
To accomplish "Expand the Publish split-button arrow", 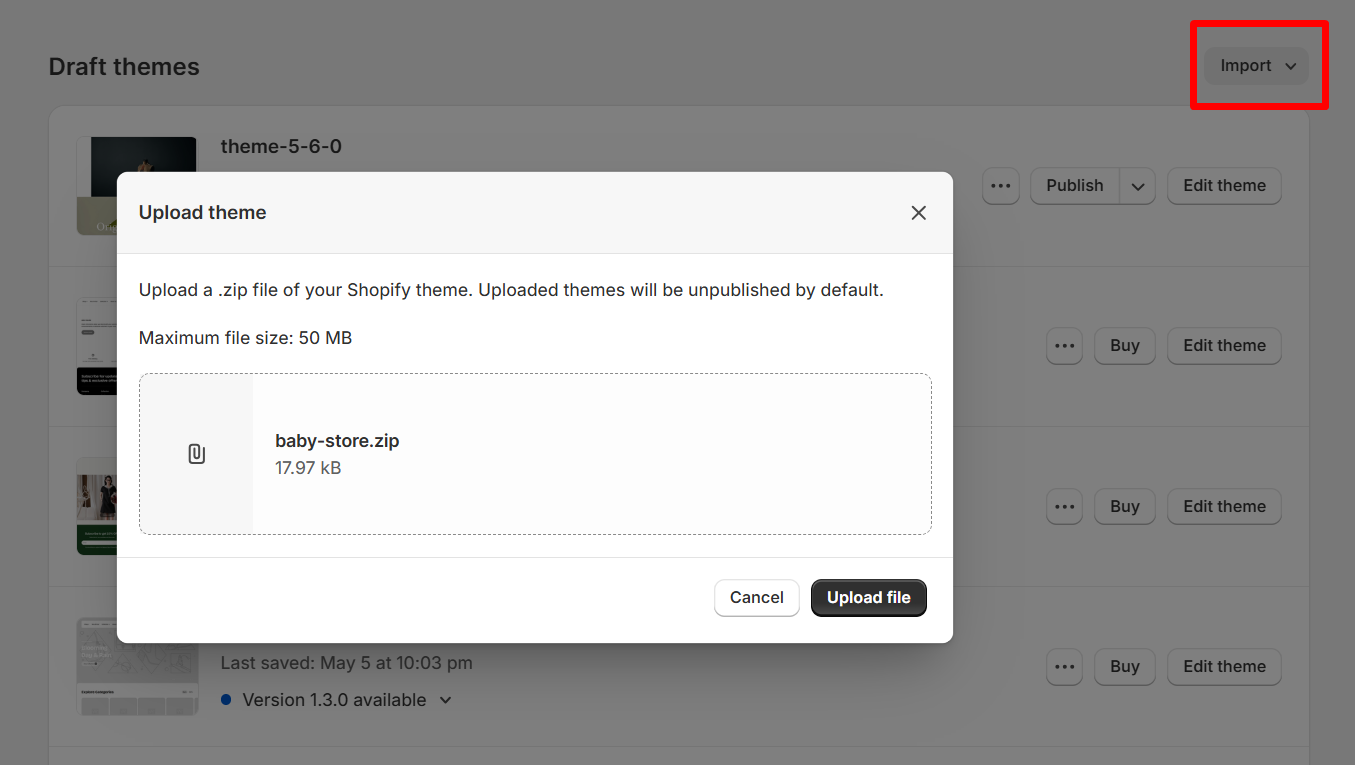I will coord(1138,186).
